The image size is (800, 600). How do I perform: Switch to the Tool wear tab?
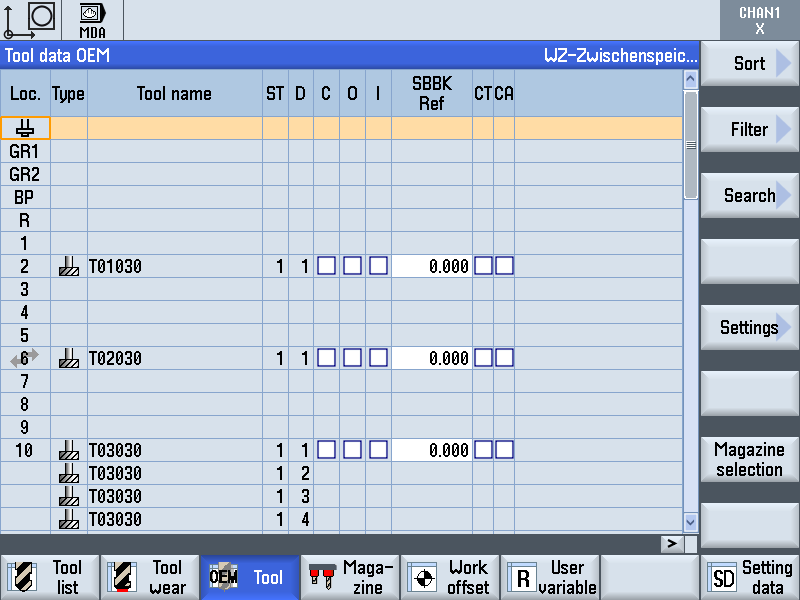tap(150, 577)
